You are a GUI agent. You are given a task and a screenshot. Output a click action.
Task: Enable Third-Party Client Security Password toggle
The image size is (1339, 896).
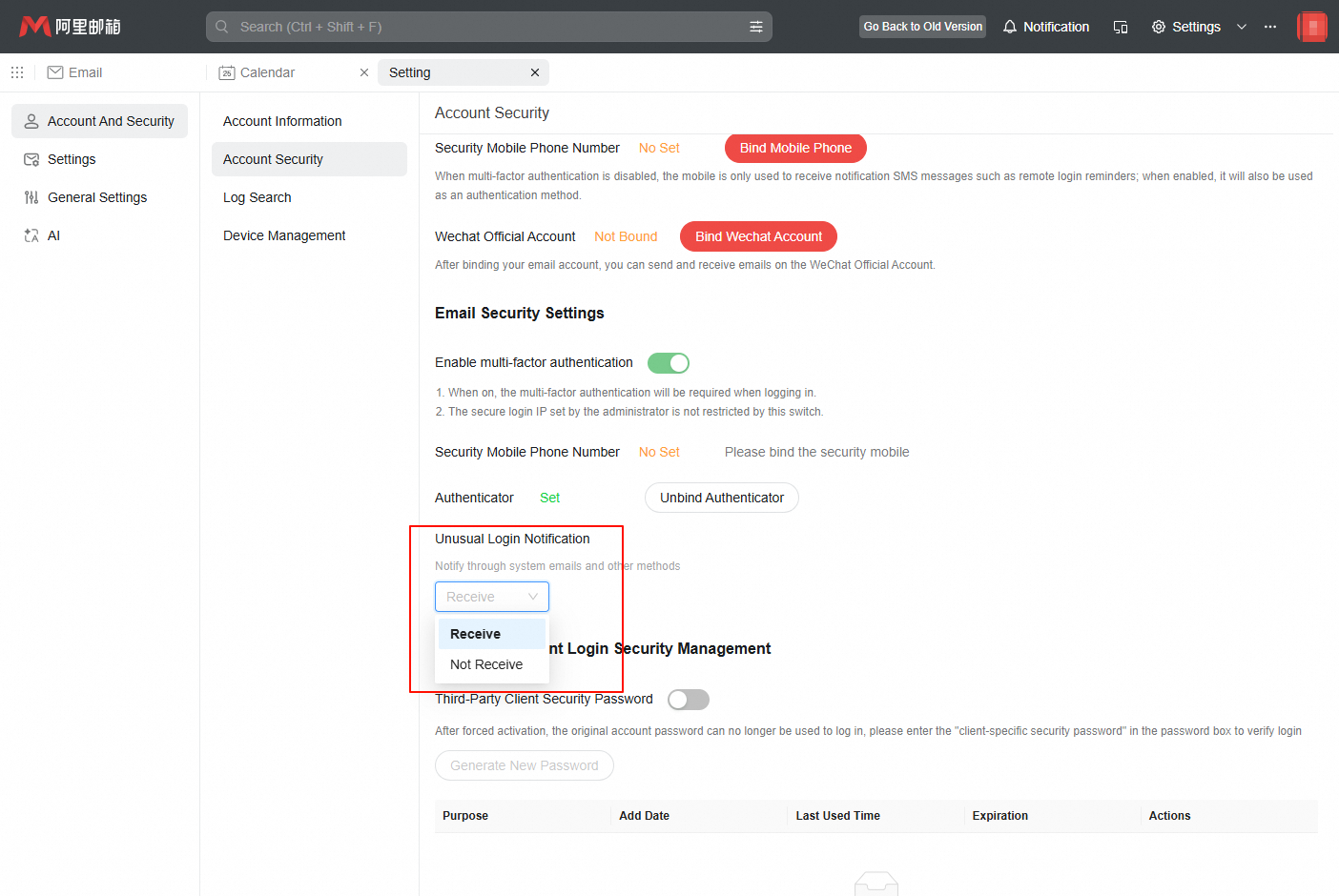pos(689,700)
